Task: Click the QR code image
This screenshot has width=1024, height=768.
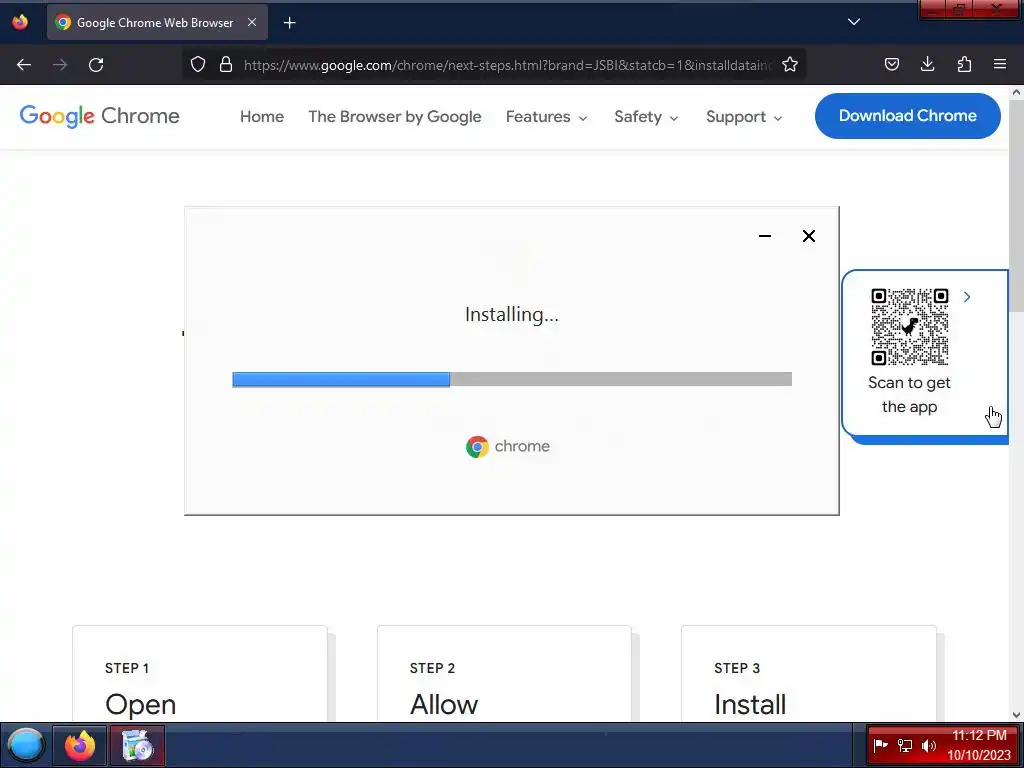Action: click(910, 327)
